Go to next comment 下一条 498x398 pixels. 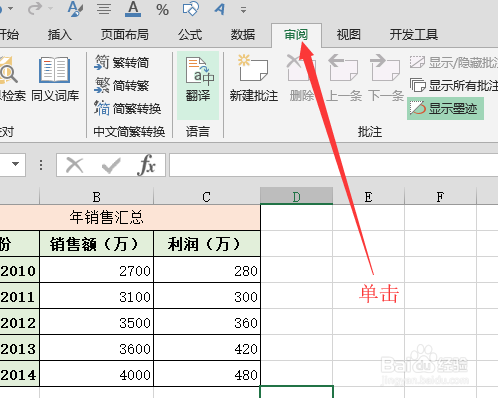click(x=386, y=78)
